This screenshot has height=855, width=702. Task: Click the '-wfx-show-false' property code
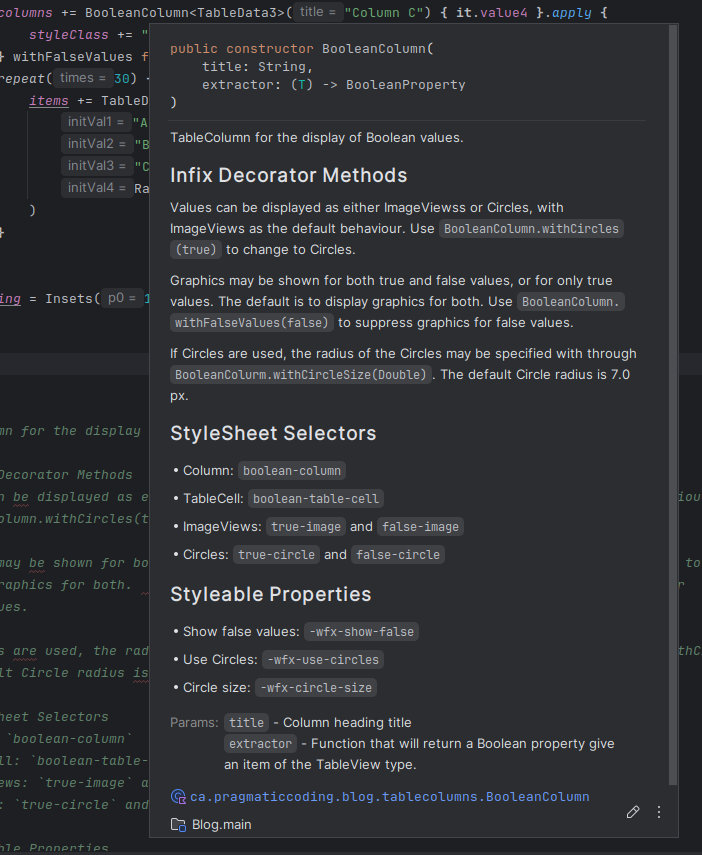(361, 632)
